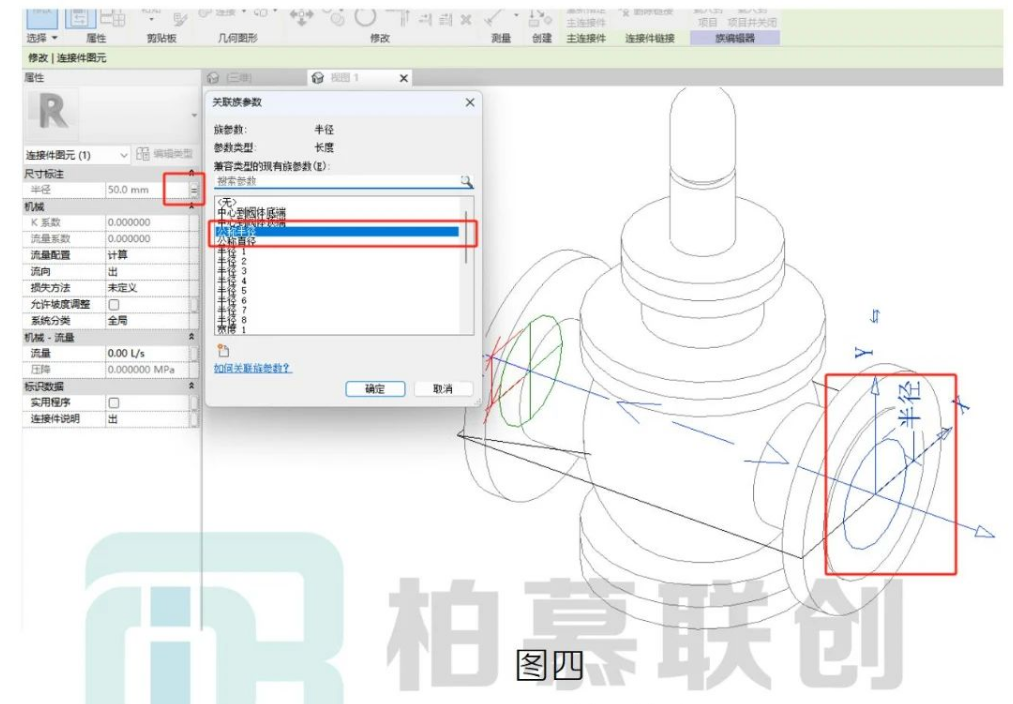The height and width of the screenshot is (704, 1013).
Task: Click the 流量配置 value 计算
Action: coord(147,255)
